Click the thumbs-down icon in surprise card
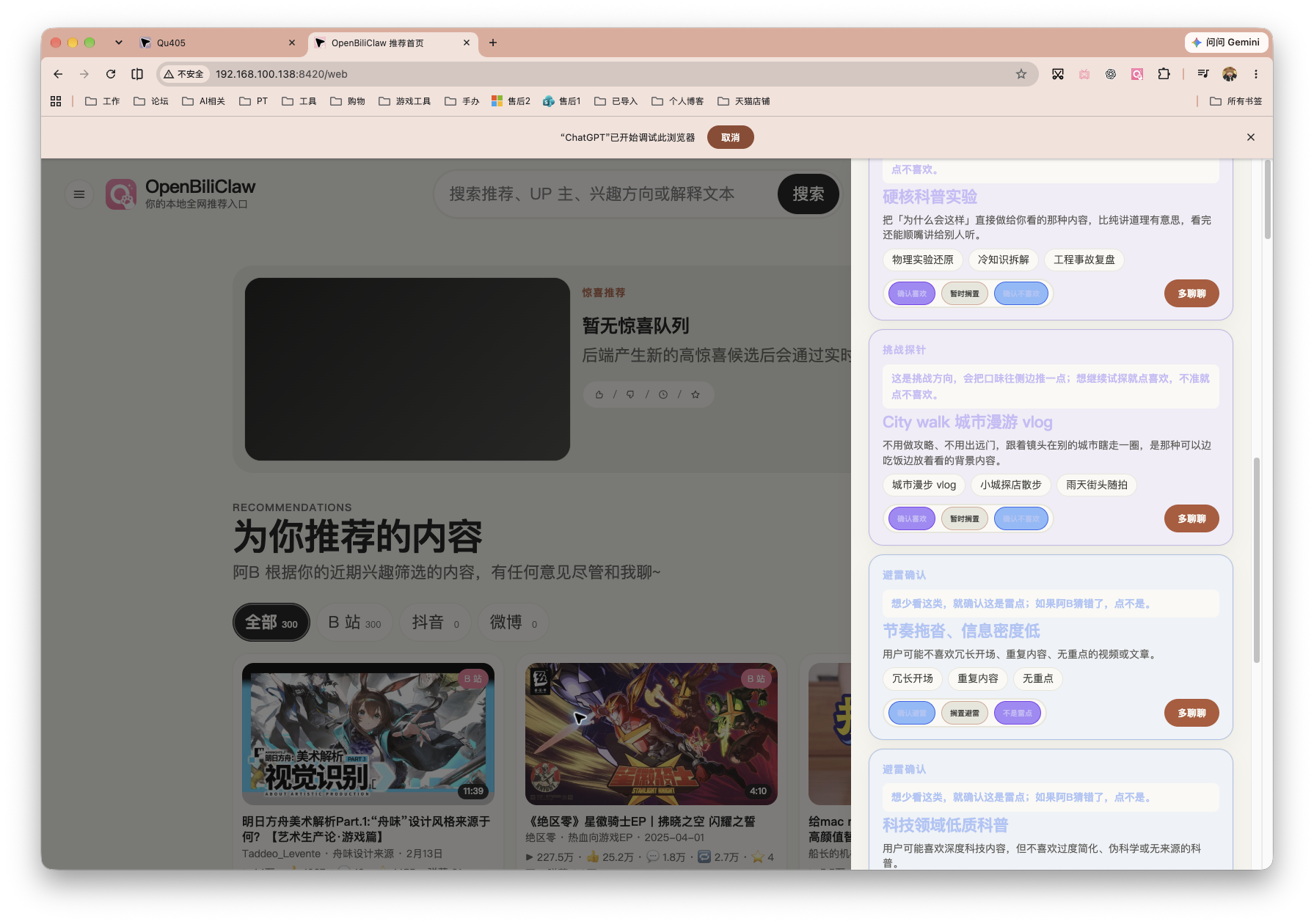Screen dimensions: 1314x924 point(630,395)
